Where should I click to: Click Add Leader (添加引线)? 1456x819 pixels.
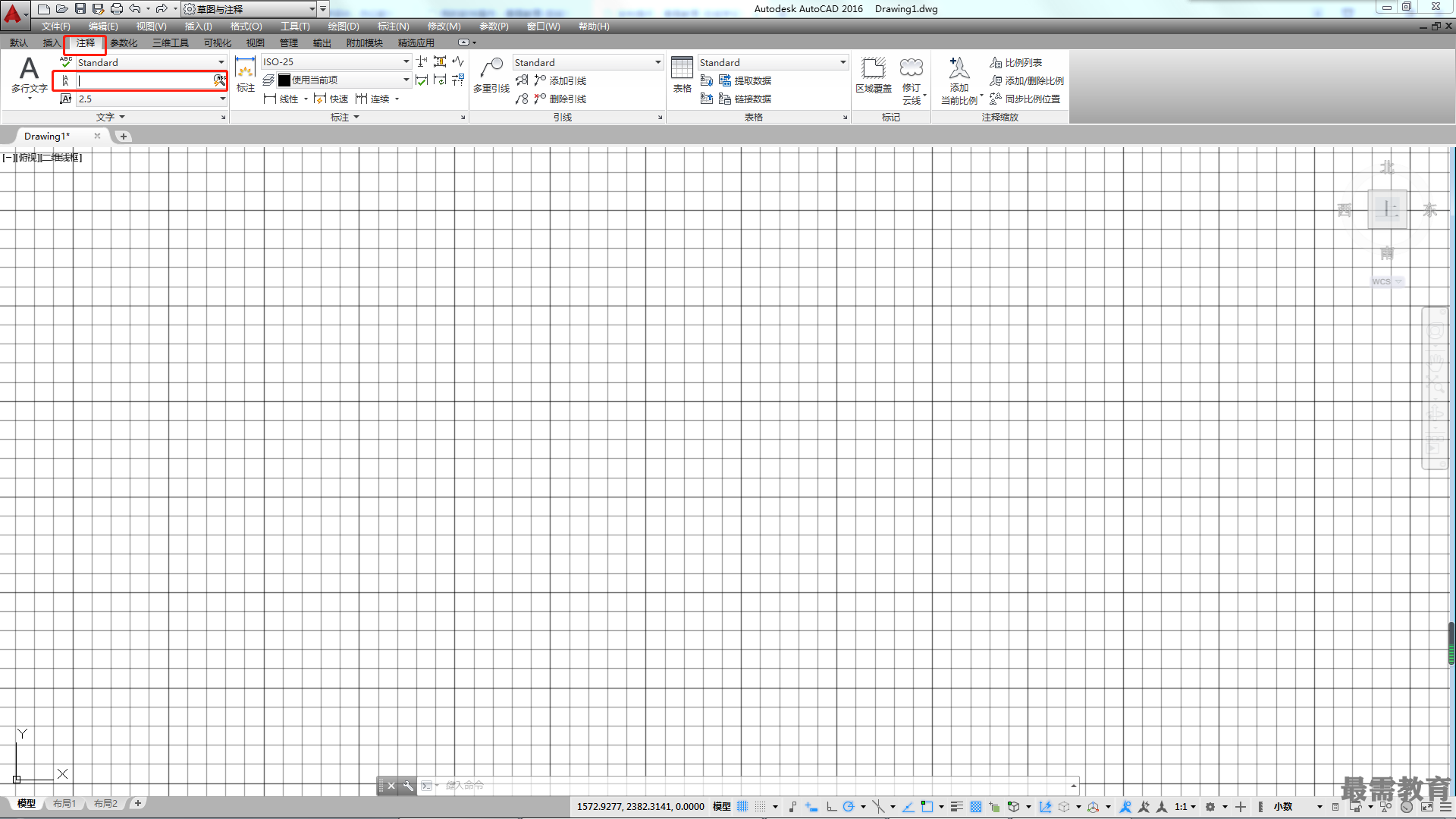(x=560, y=80)
